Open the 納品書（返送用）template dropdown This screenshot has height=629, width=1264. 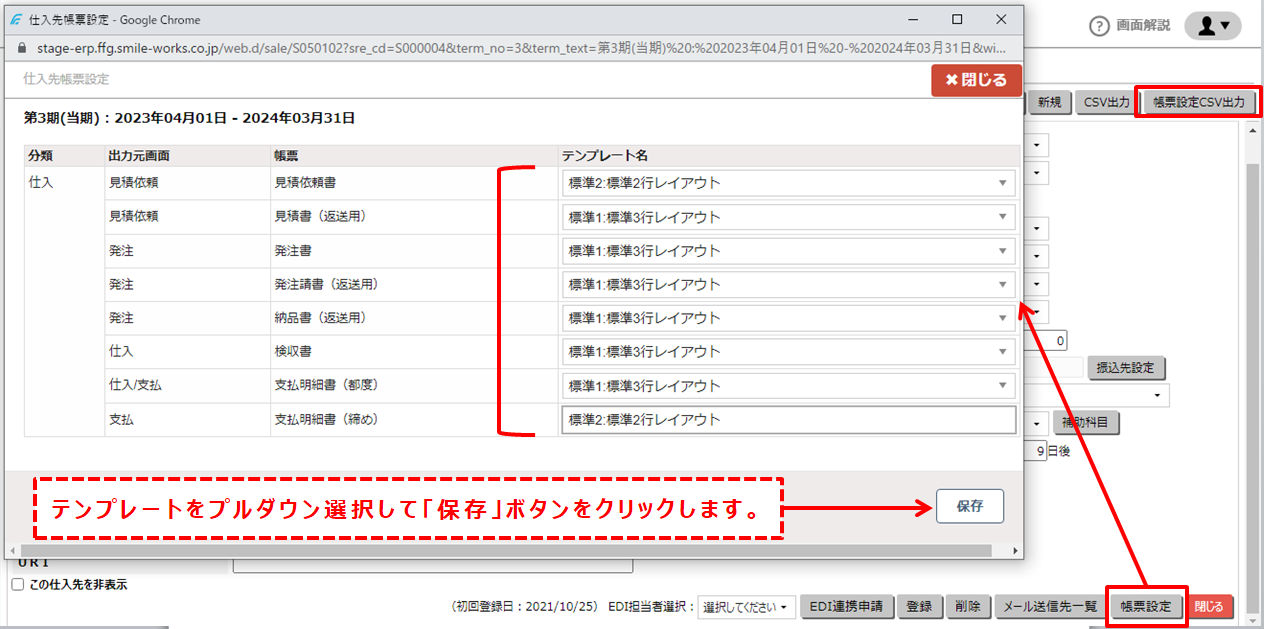(x=1005, y=318)
